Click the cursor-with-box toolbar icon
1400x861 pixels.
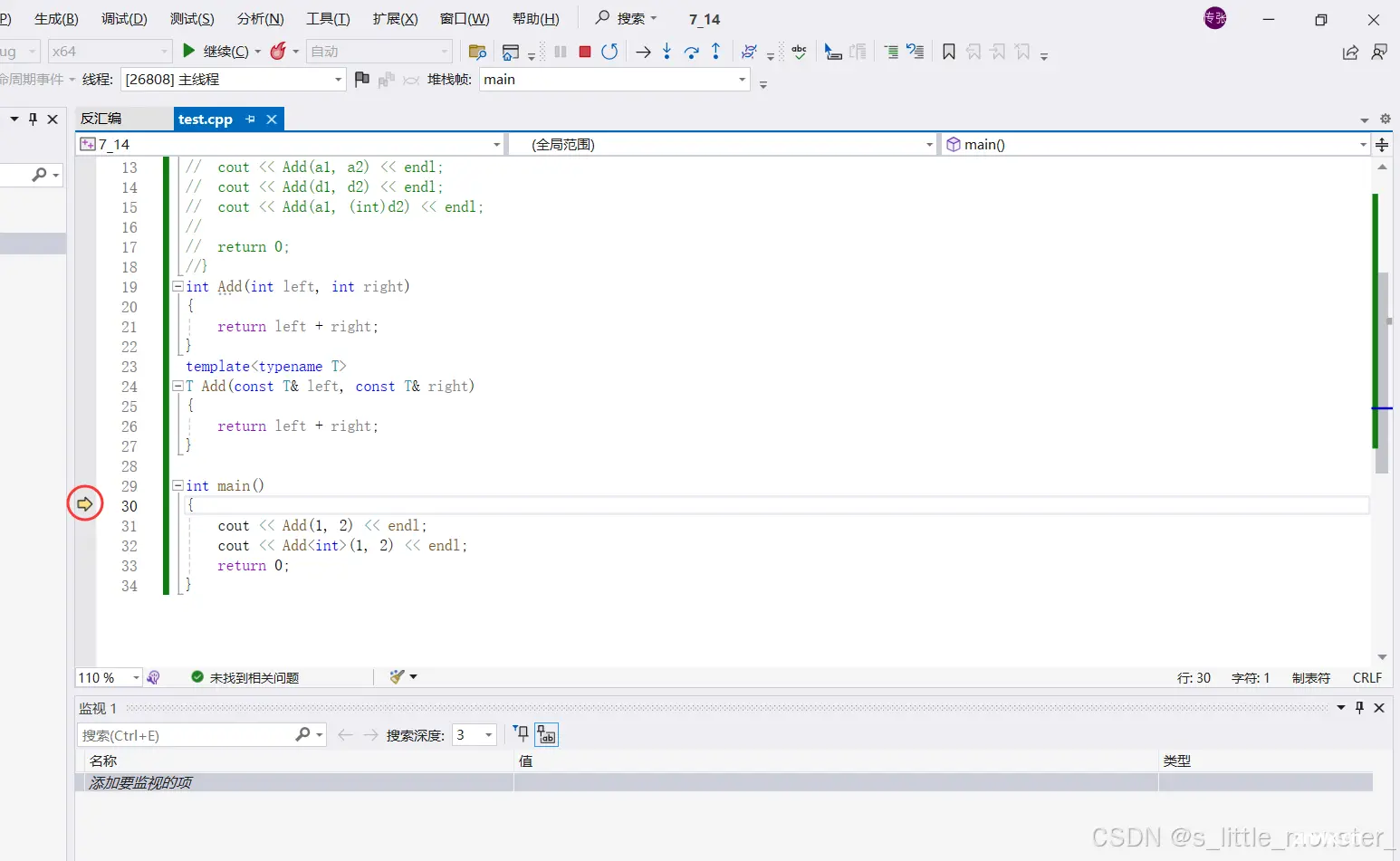pos(833,52)
